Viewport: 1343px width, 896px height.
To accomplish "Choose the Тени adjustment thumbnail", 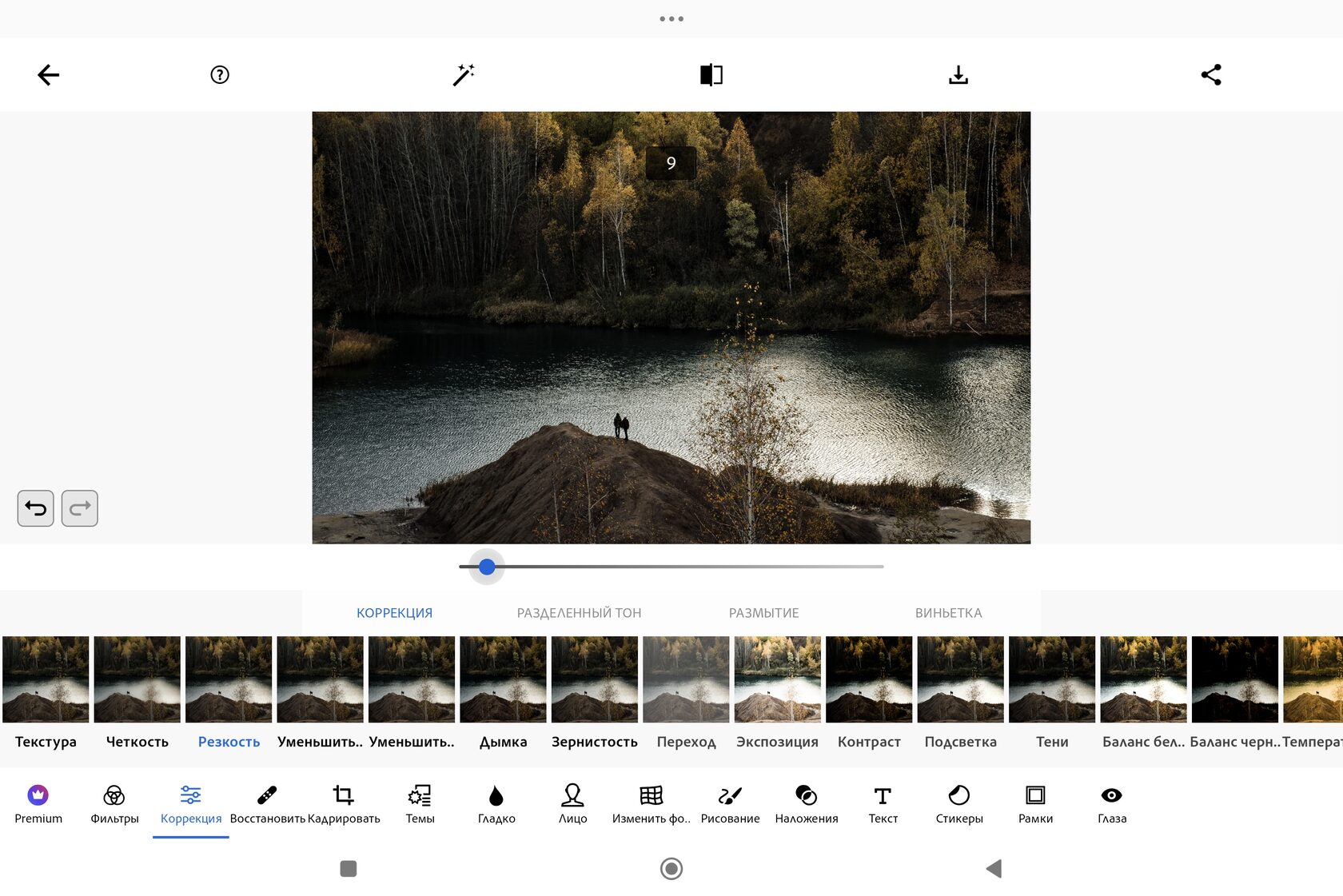I will 1052,679.
